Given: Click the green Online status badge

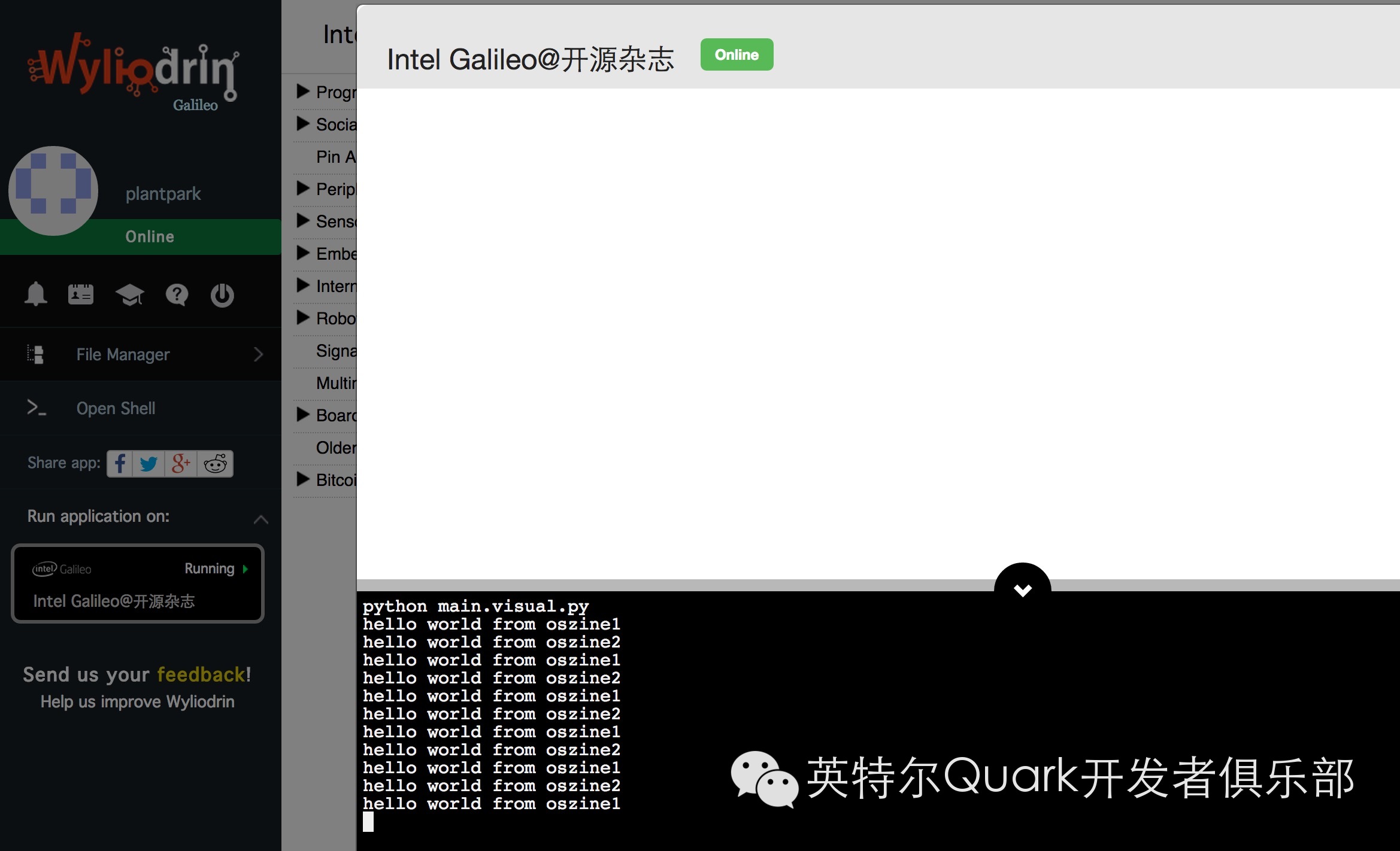Looking at the screenshot, I should pyautogui.click(x=737, y=54).
